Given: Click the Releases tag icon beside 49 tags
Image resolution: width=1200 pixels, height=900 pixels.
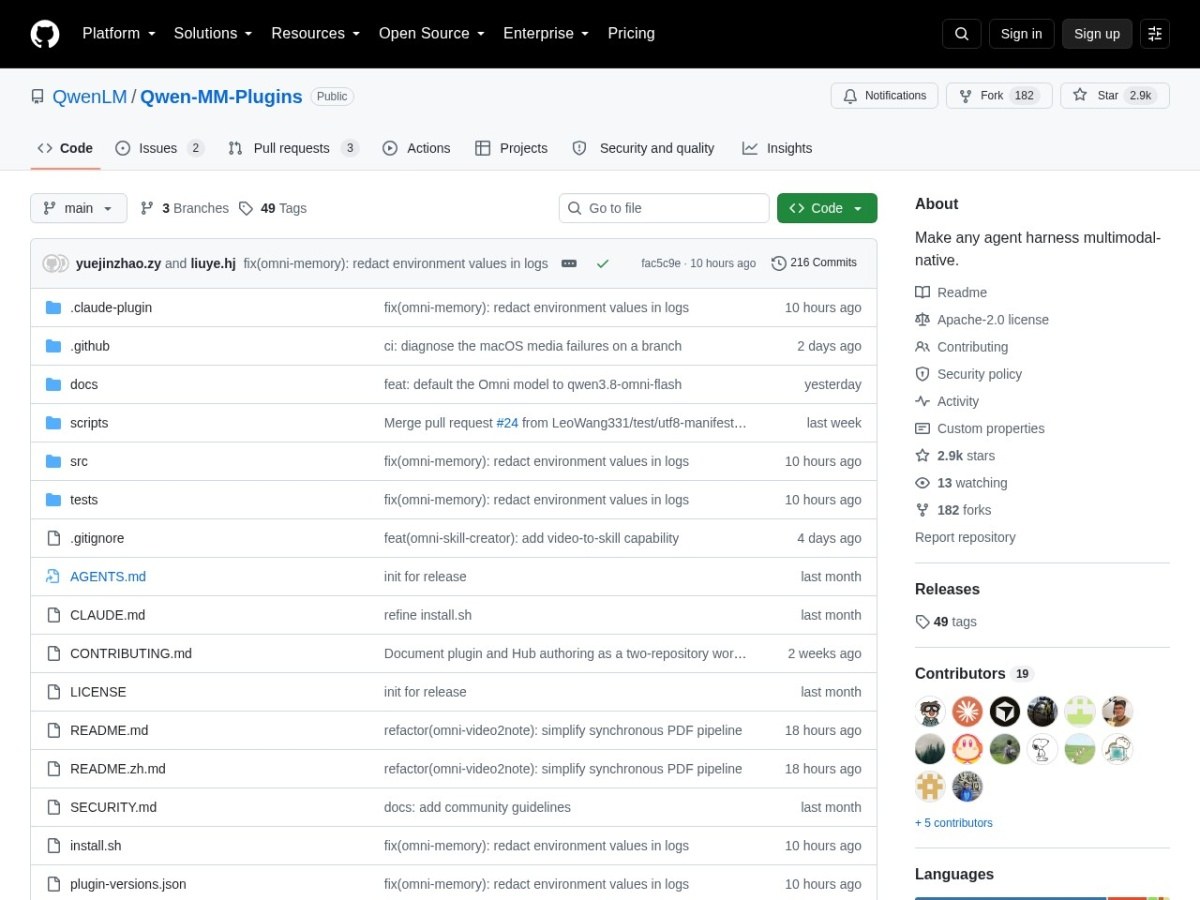Looking at the screenshot, I should click(x=922, y=622).
